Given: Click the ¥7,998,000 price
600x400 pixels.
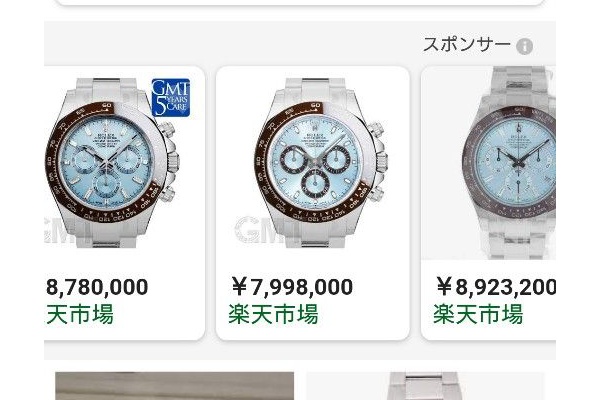Looking at the screenshot, I should pos(292,287).
